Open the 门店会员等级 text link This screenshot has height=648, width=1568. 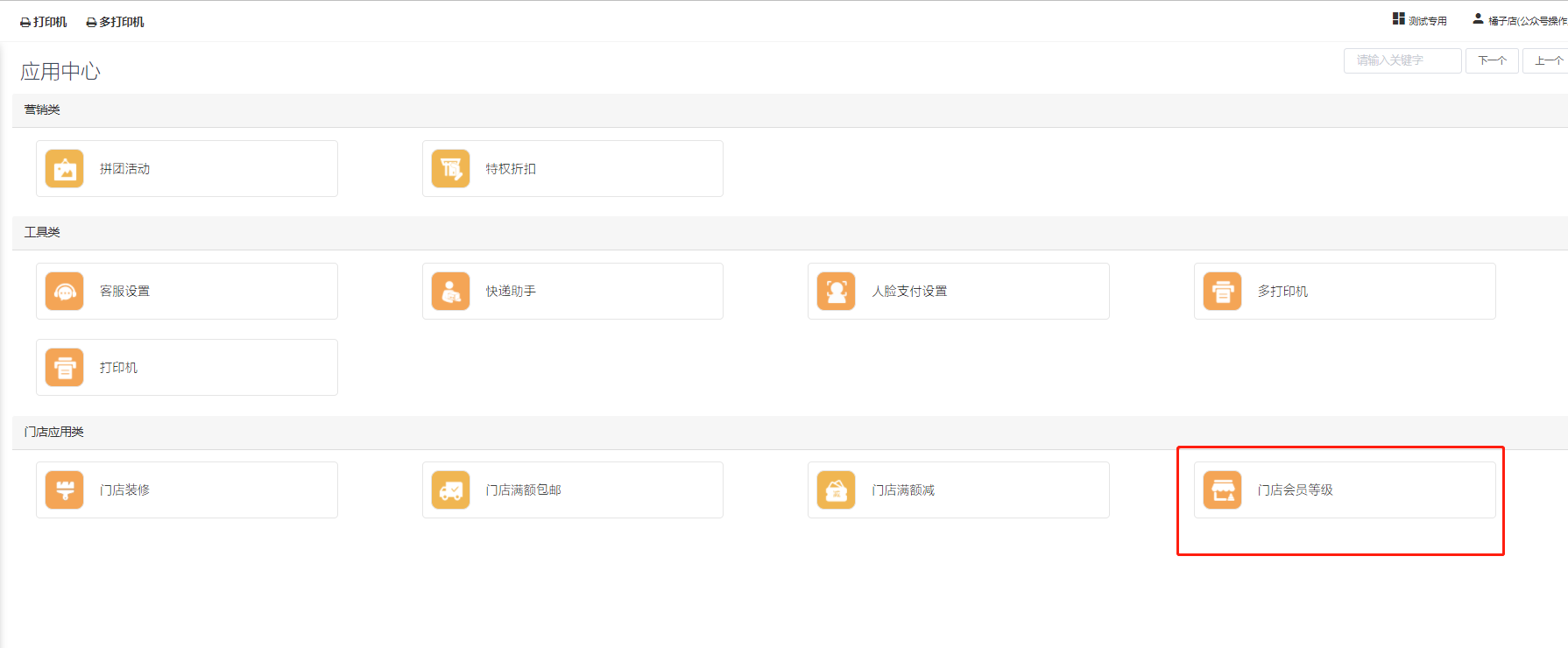point(1296,490)
